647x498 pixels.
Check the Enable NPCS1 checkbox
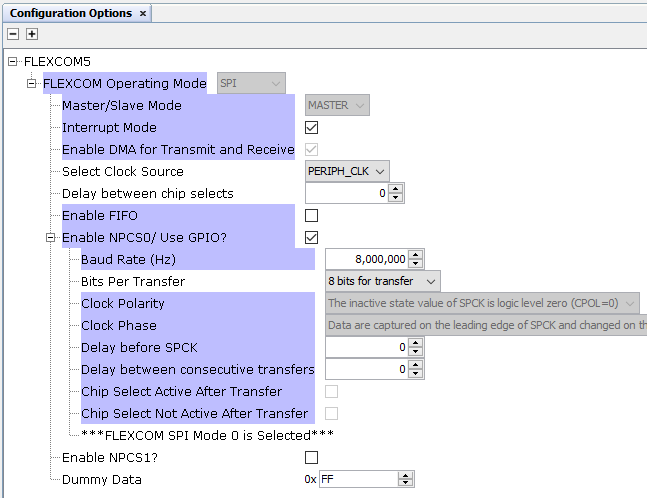pyautogui.click(x=311, y=458)
